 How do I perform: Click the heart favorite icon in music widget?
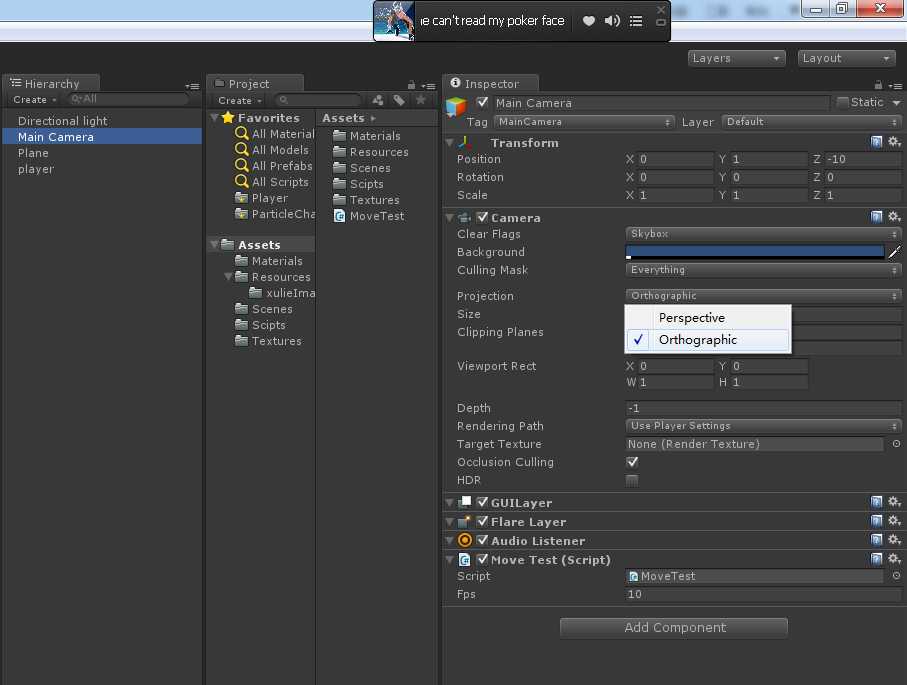click(588, 21)
